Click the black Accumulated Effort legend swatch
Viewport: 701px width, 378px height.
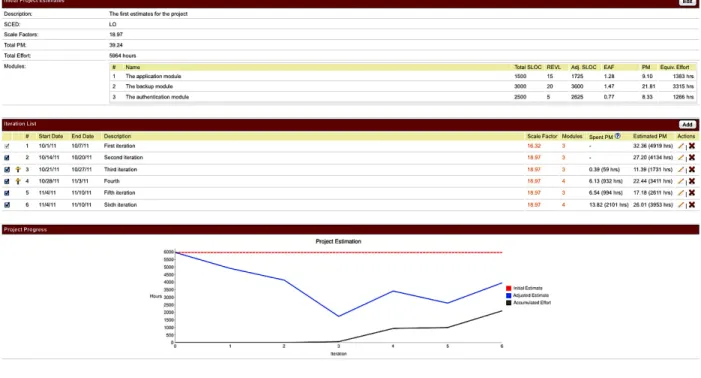[508, 302]
